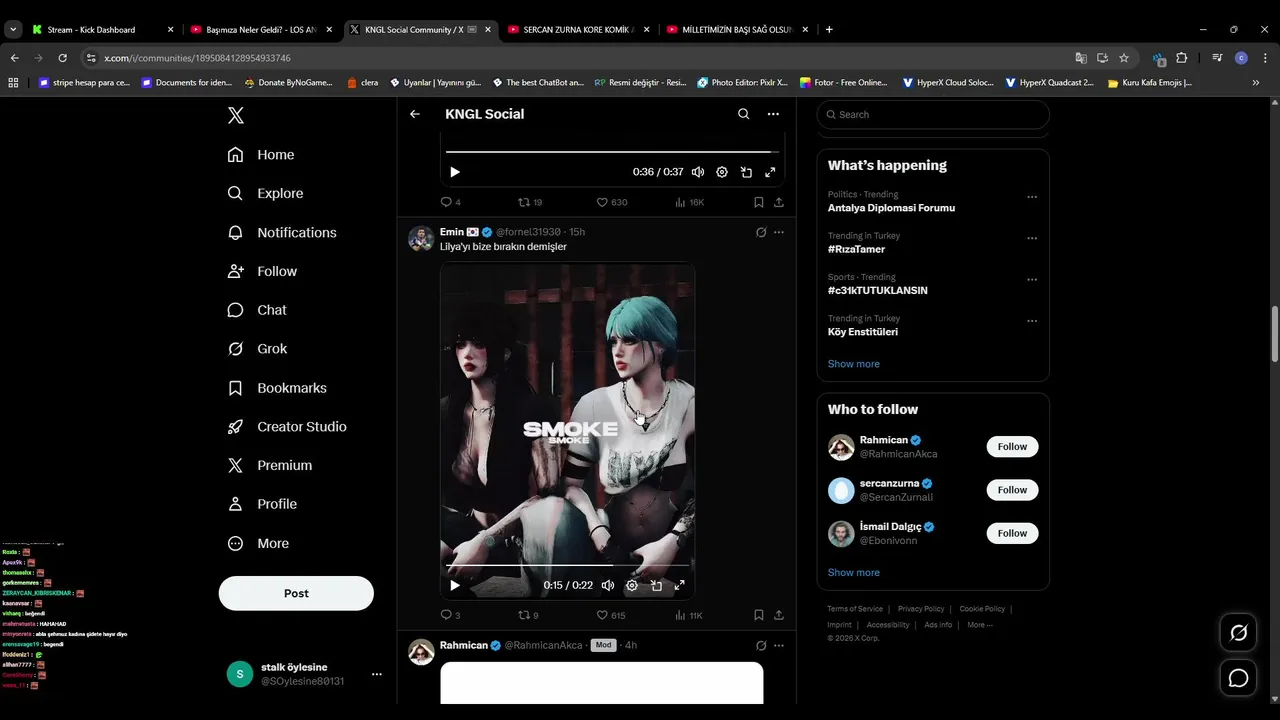Repost the post with 19 reposts
1280x720 pixels.
click(x=530, y=202)
